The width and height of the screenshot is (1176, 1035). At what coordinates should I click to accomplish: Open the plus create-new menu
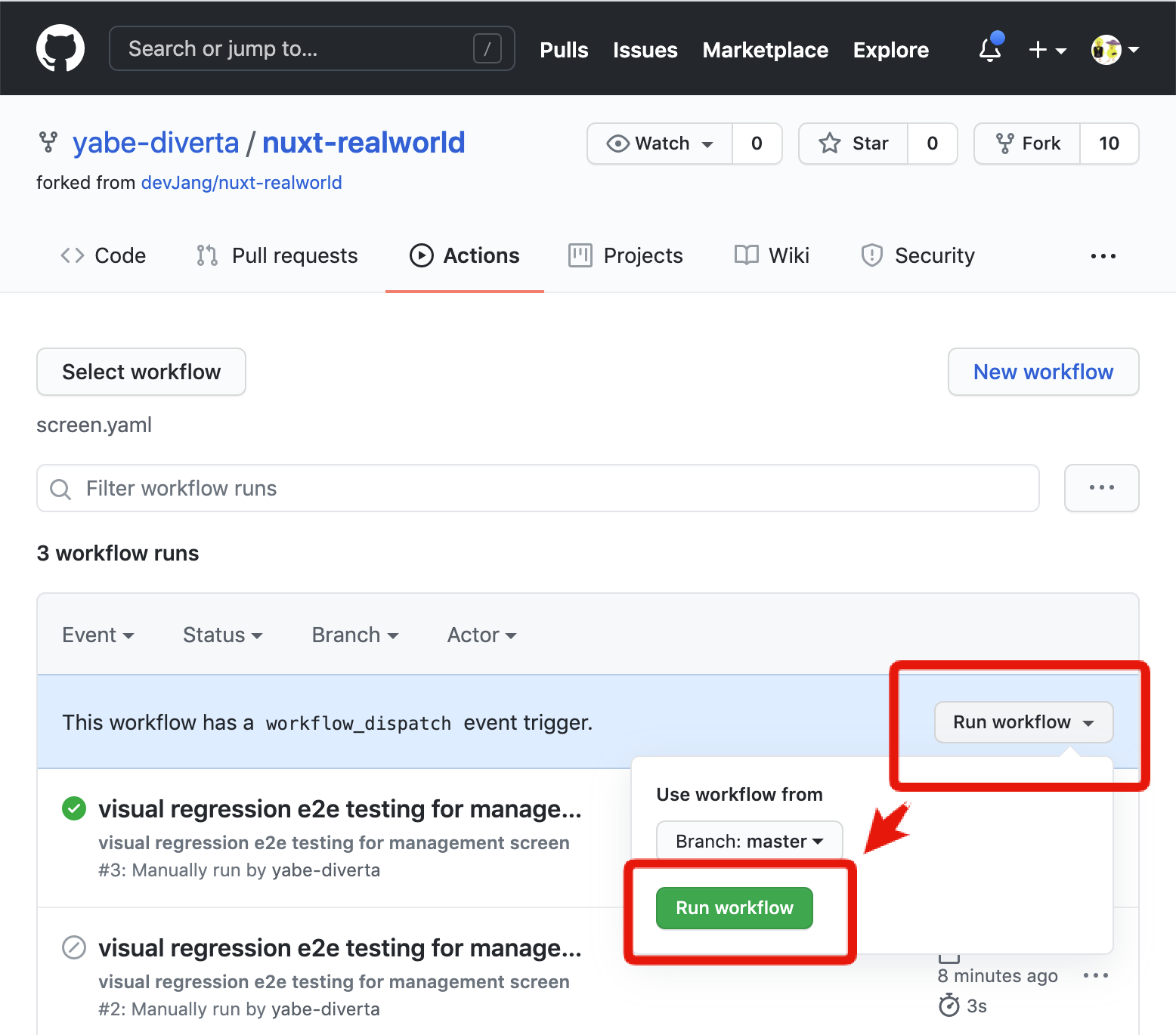pyautogui.click(x=1048, y=50)
